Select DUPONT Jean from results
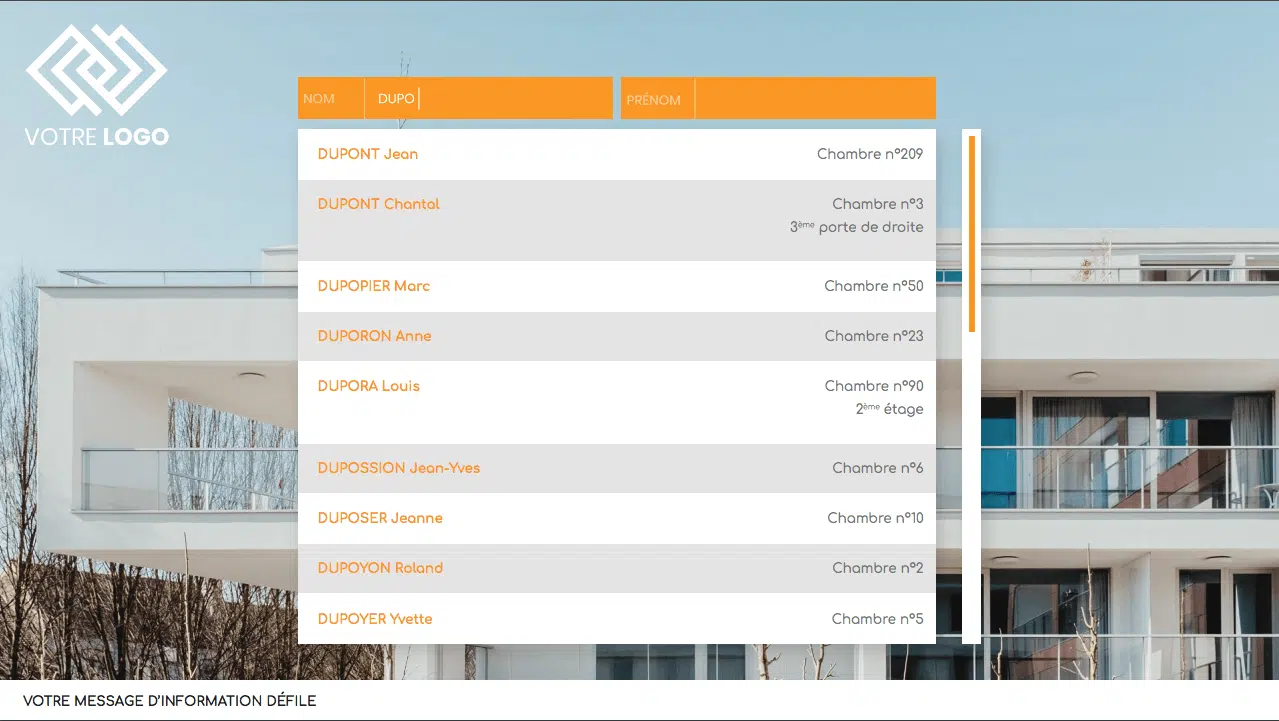Image resolution: width=1279 pixels, height=721 pixels. click(368, 154)
